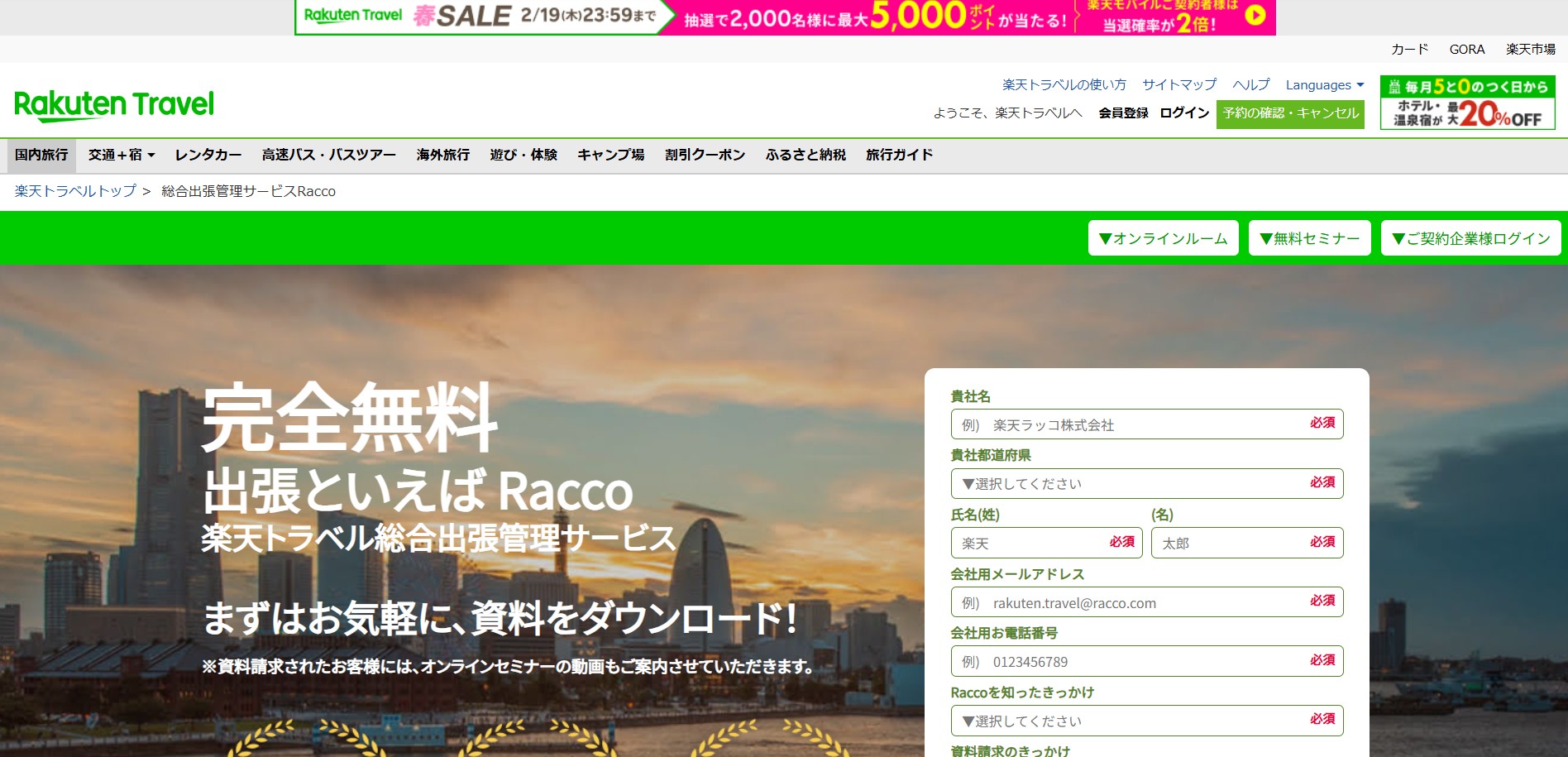This screenshot has height=757, width=1568.
Task: Go to 楽天トラベルトップ breadcrumb
Action: (x=75, y=191)
